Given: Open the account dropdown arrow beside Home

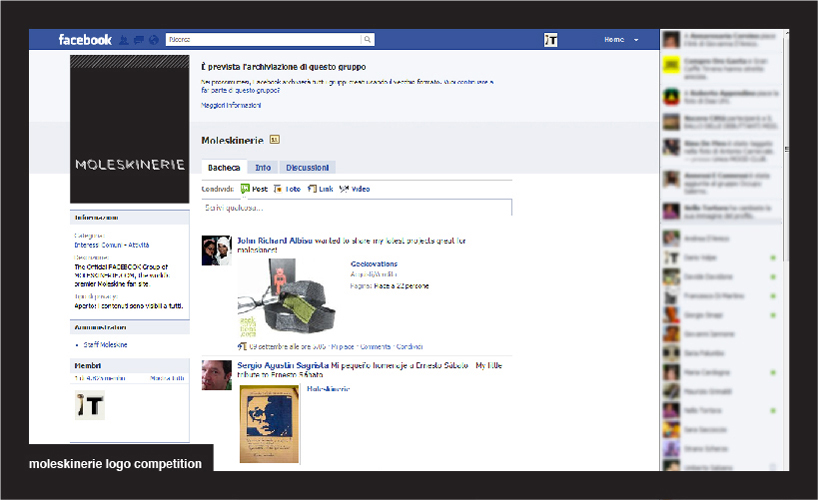Looking at the screenshot, I should tap(636, 40).
